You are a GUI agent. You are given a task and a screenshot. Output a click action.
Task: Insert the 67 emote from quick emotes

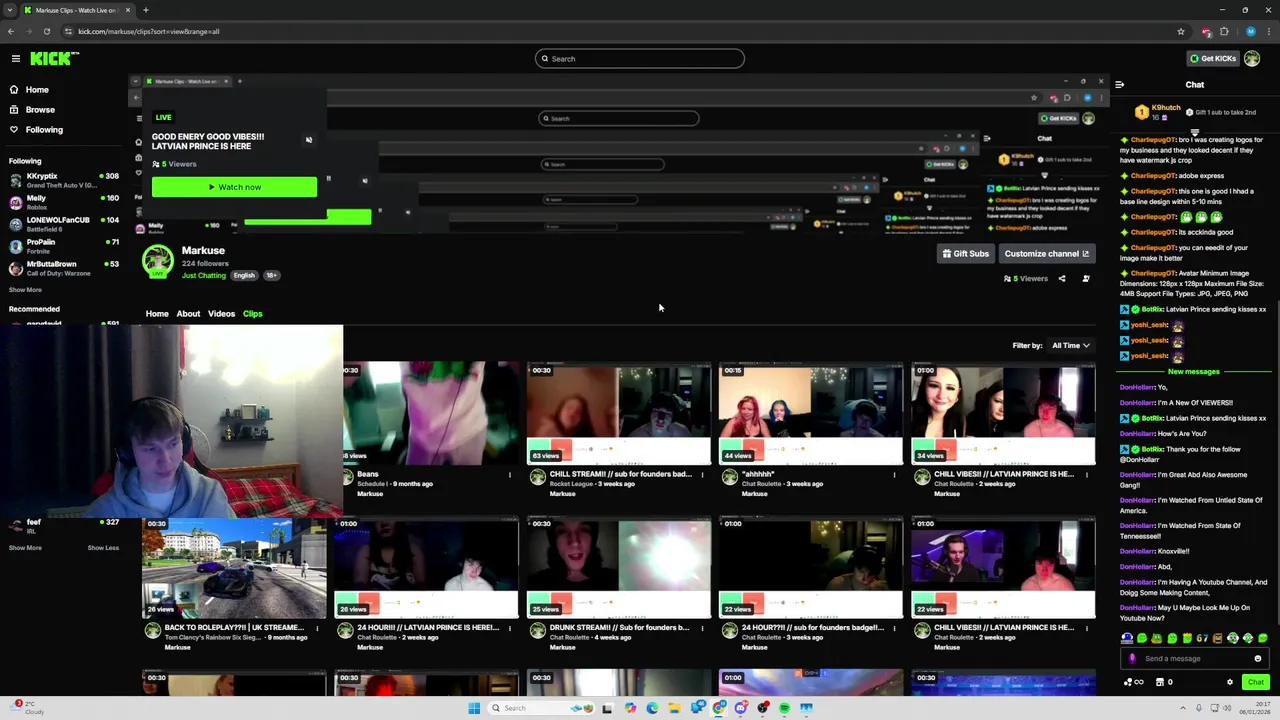[1203, 638]
